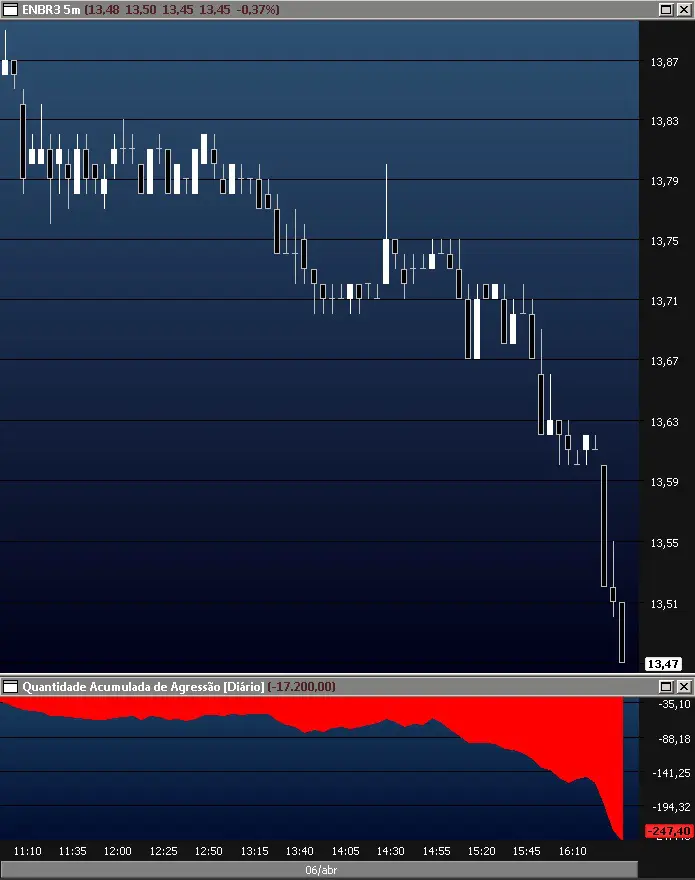This screenshot has width=695, height=880.
Task: Click the 13,63 price axis label
Action: point(664,422)
